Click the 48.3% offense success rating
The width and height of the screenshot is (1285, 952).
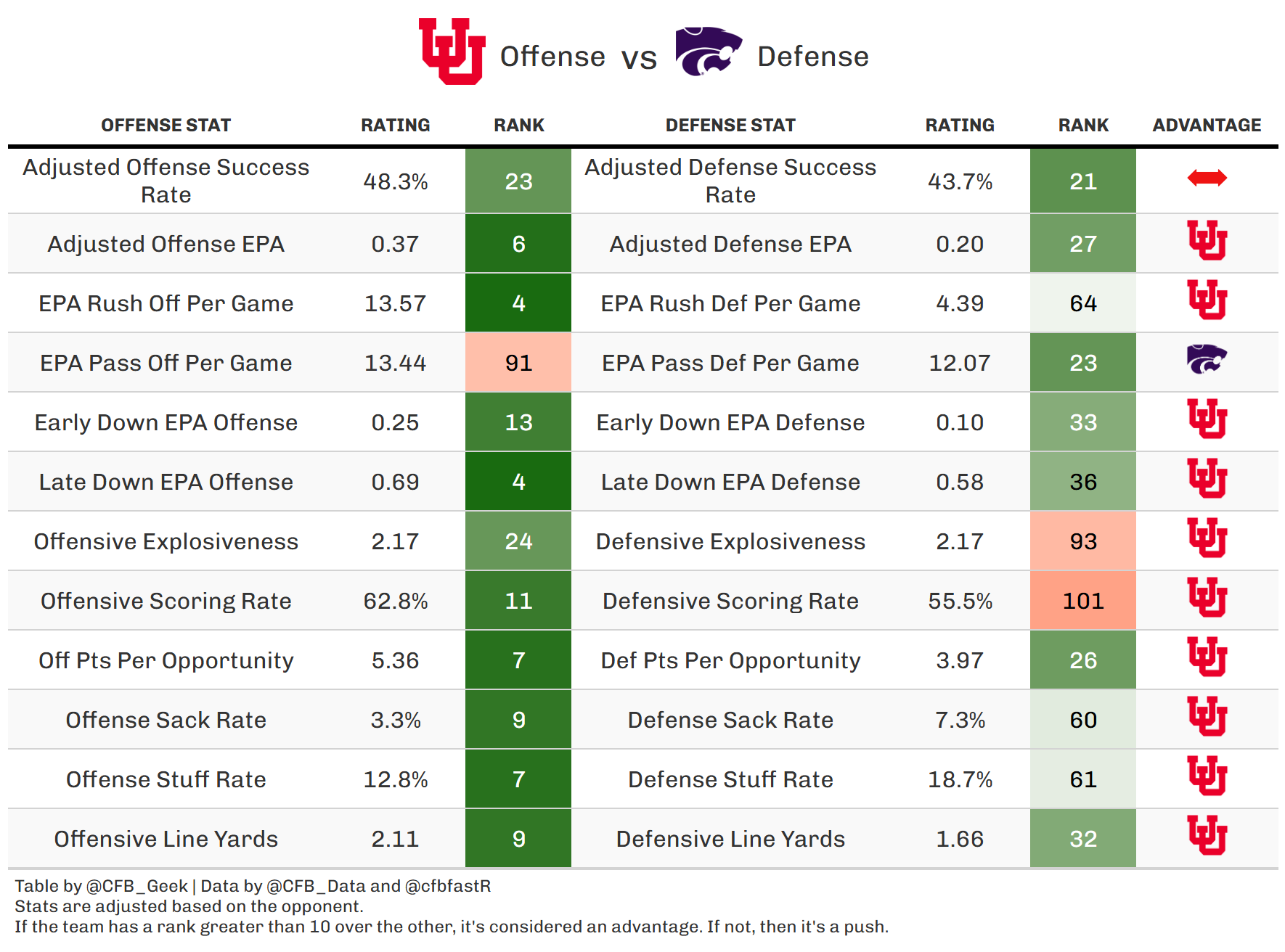[395, 181]
